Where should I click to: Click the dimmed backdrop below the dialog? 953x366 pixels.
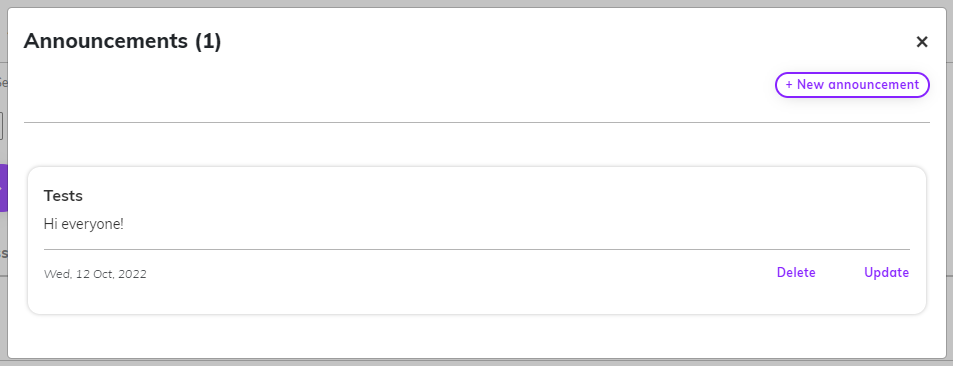(x=476, y=362)
